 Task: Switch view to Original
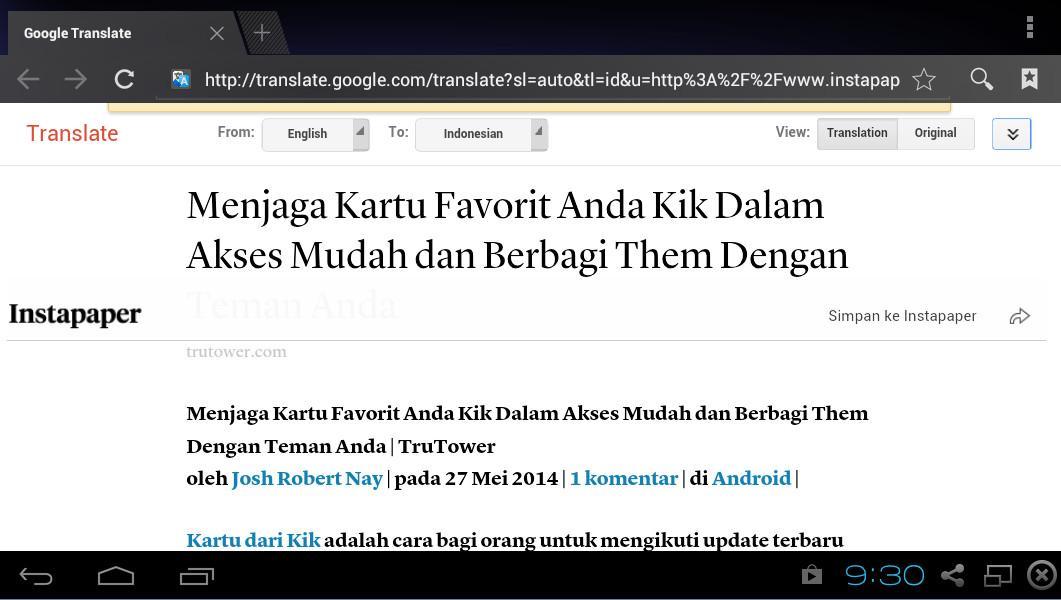pos(935,133)
